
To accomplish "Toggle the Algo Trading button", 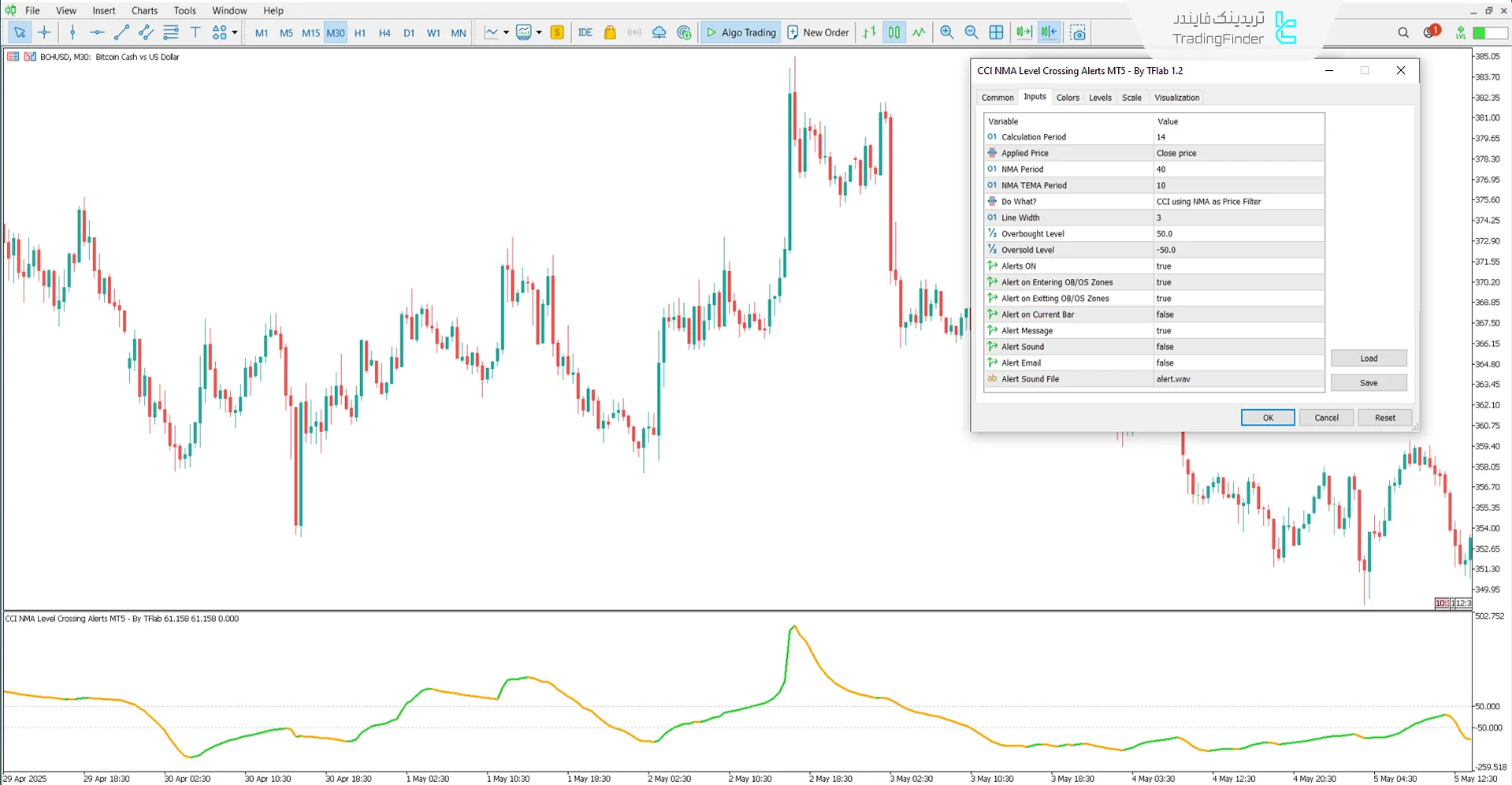I will 741,32.
